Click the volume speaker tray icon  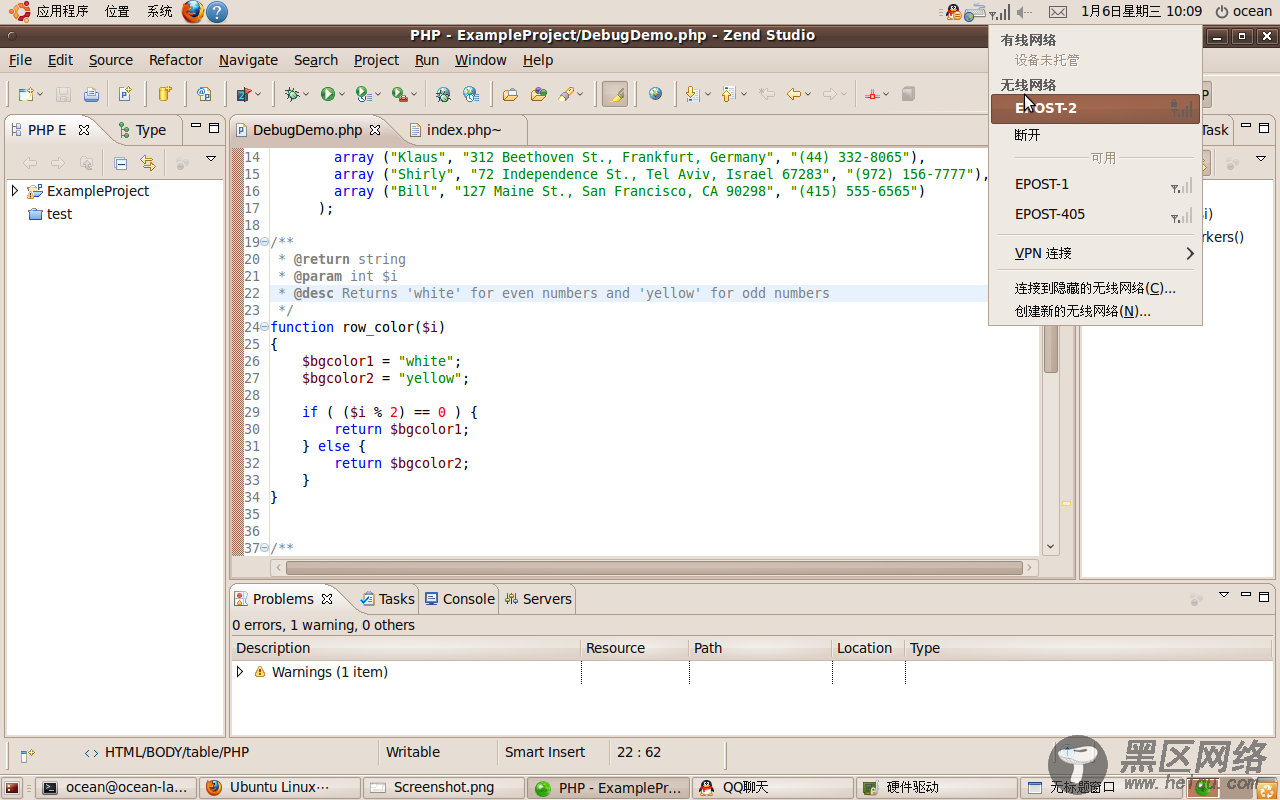pos(1023,12)
